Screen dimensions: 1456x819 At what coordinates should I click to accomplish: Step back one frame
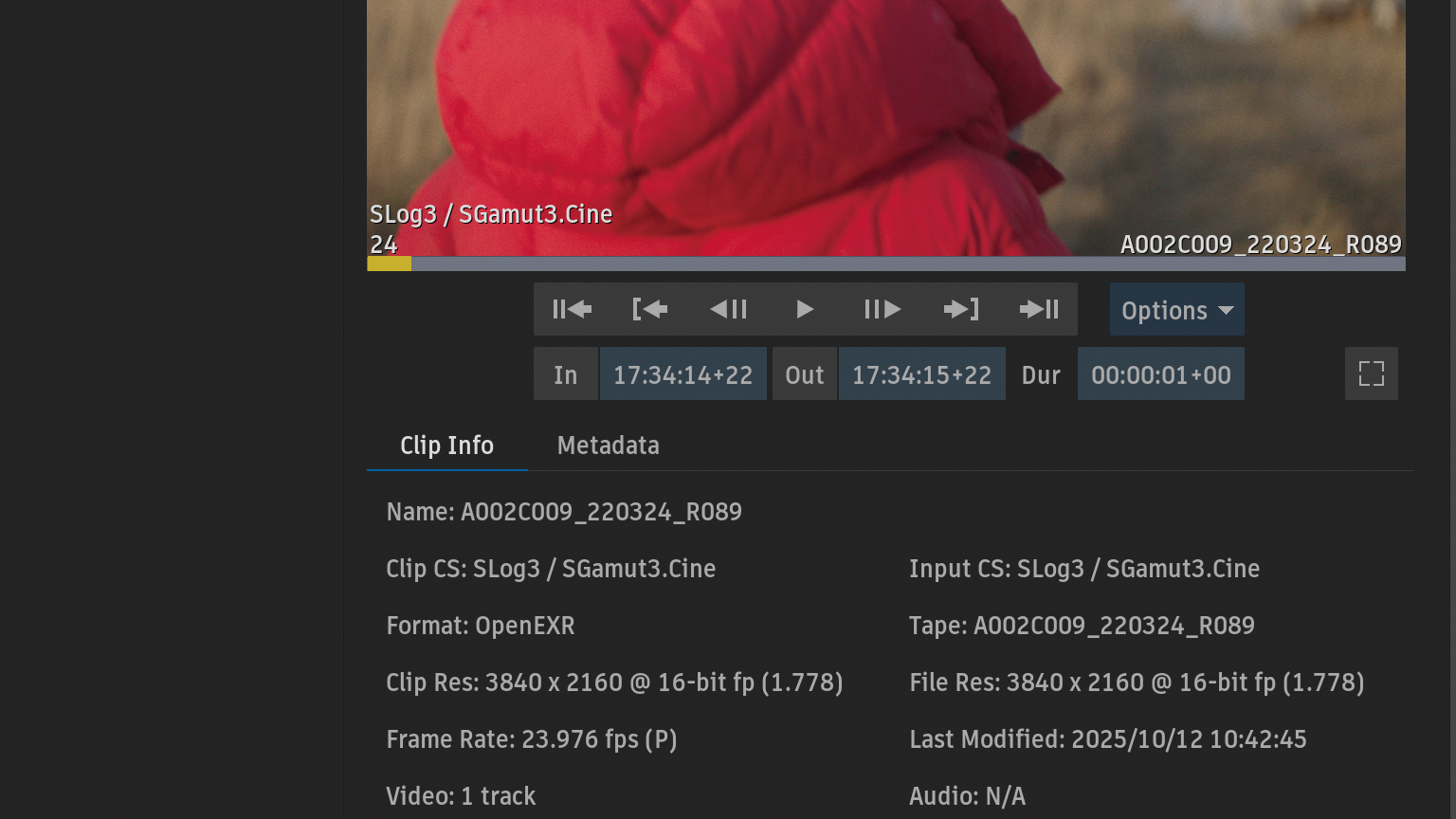[728, 309]
